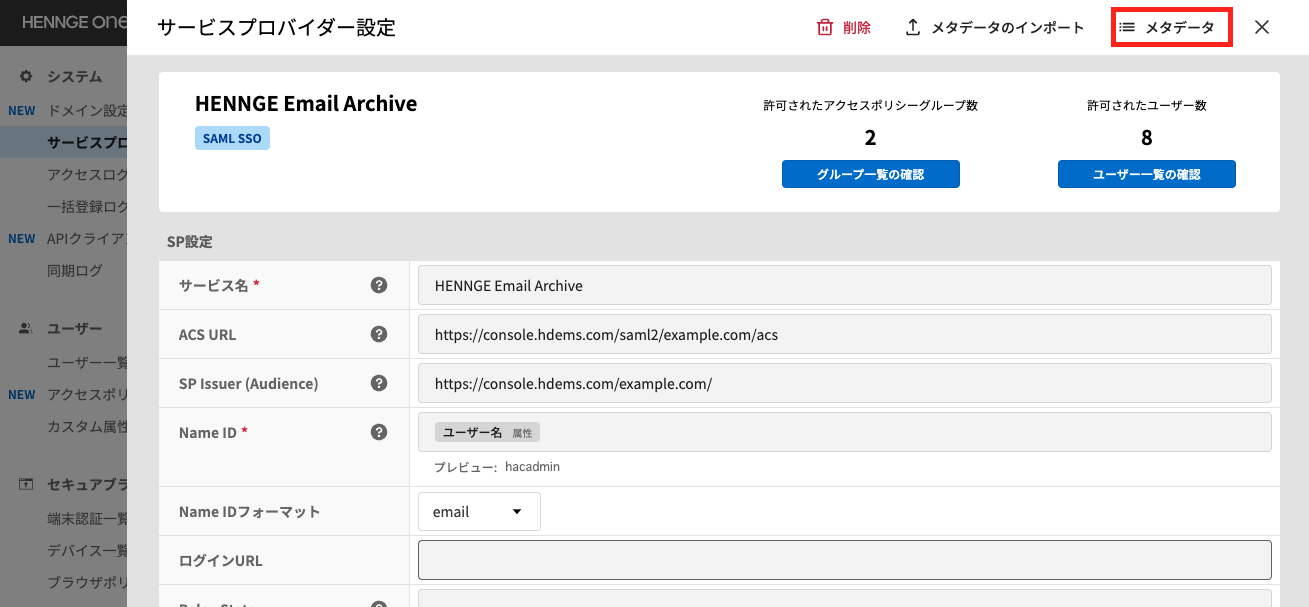The image size is (1309, 607).
Task: Click グループ一覧の確認 button
Action: [871, 174]
